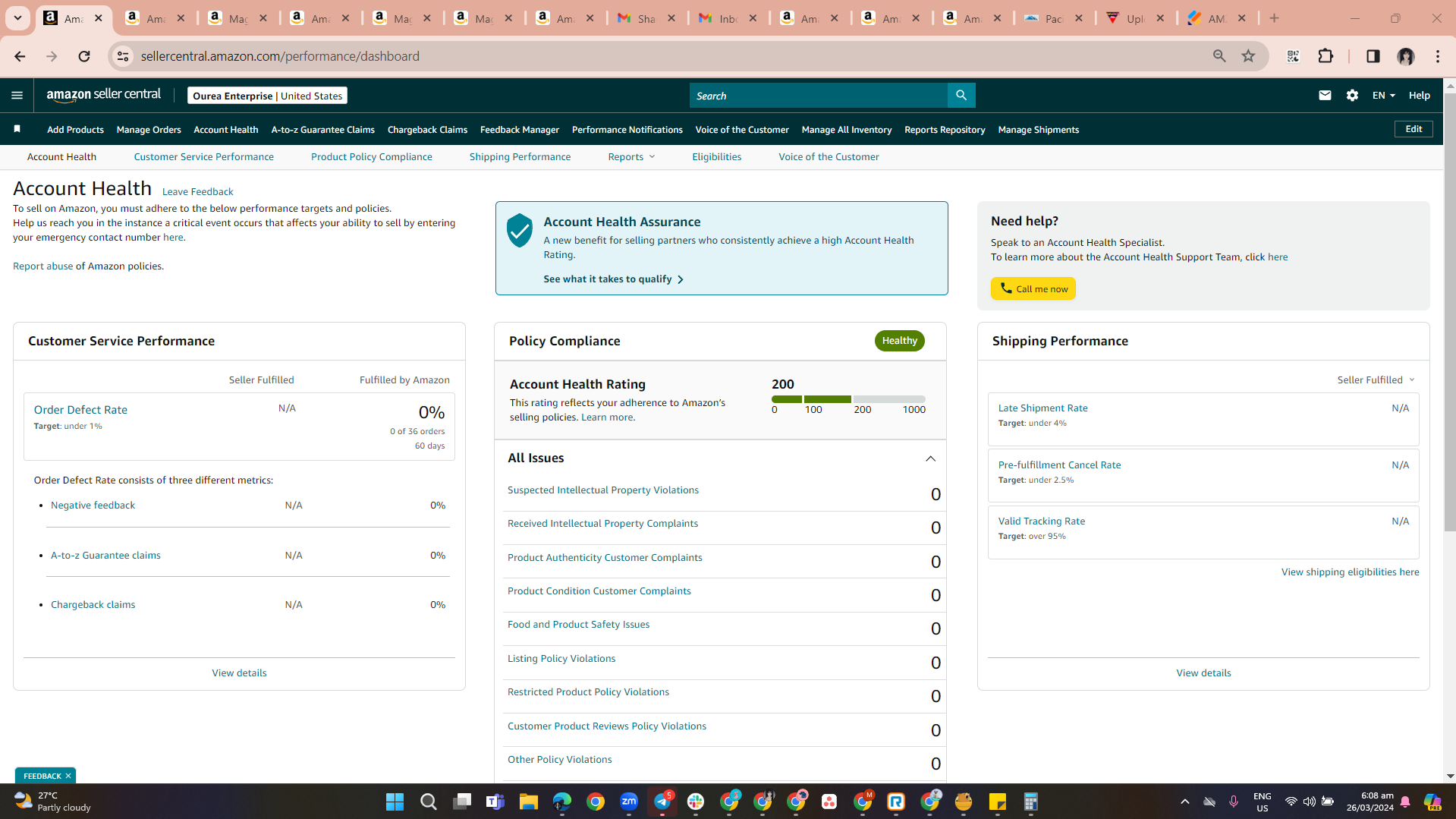Open the messages envelope icon

pyautogui.click(x=1325, y=96)
